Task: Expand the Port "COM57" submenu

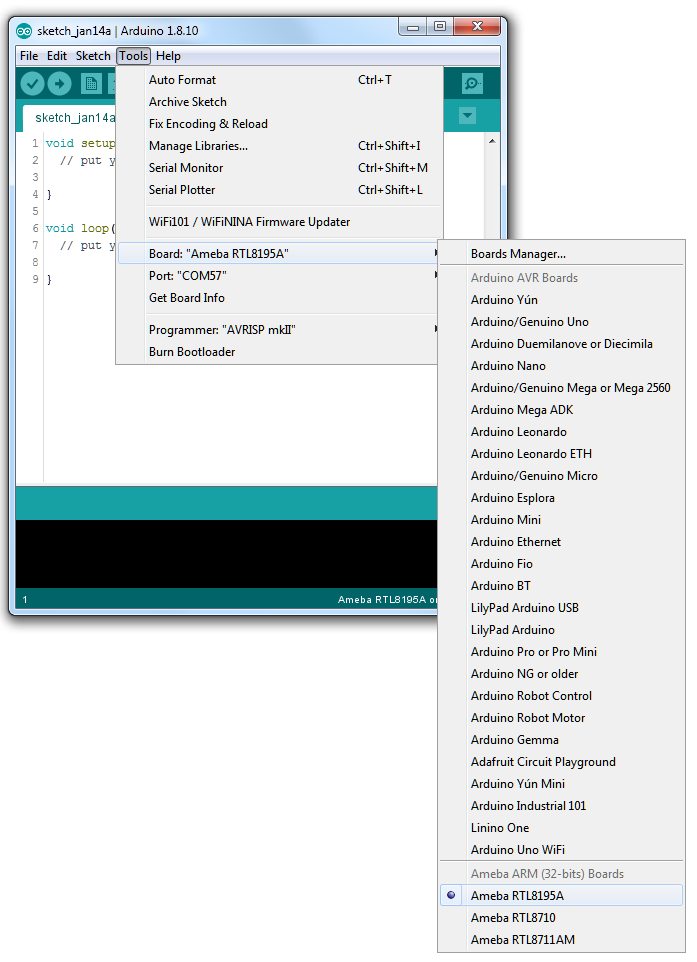Action: click(x=279, y=275)
